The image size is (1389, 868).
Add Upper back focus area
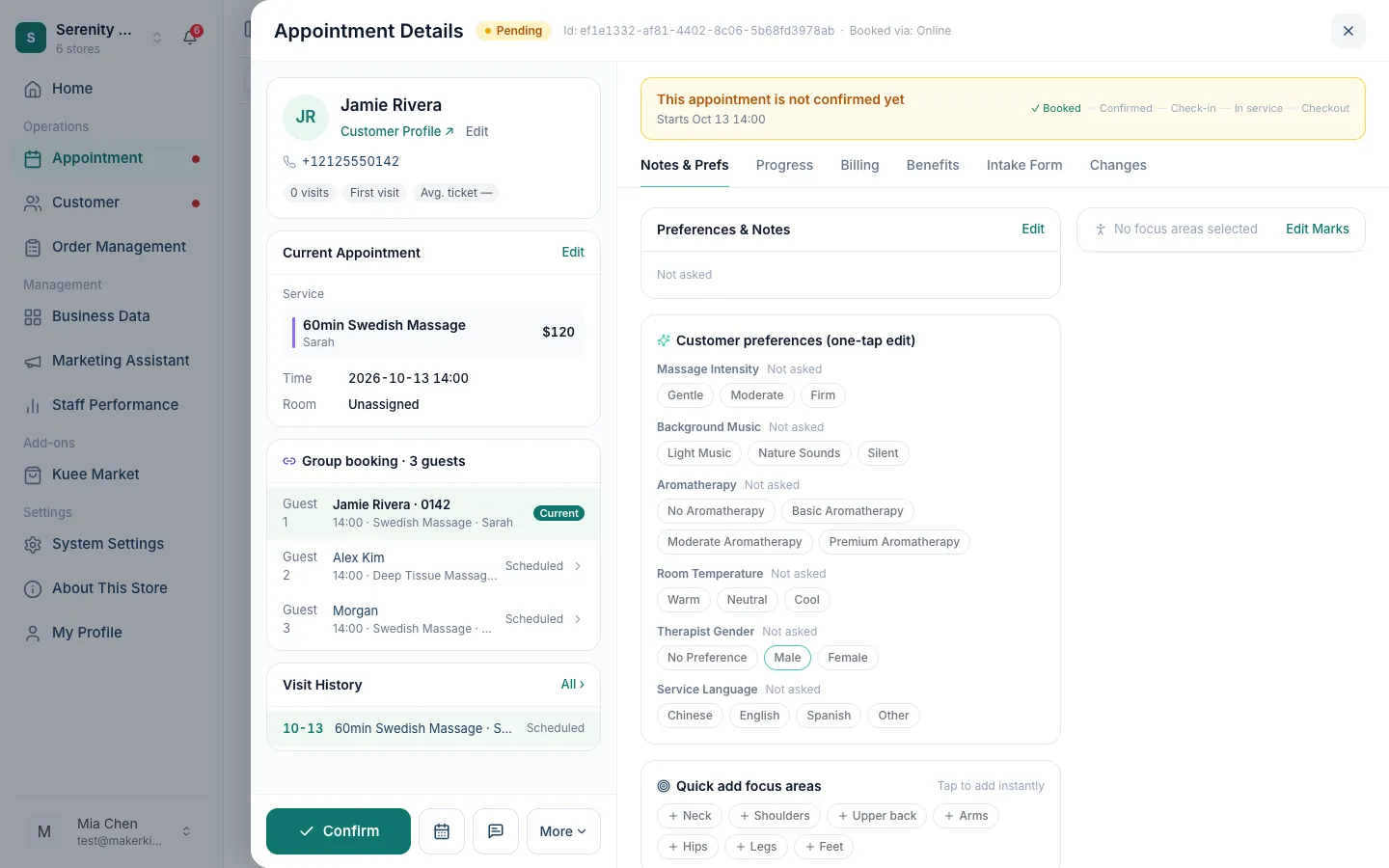click(877, 816)
